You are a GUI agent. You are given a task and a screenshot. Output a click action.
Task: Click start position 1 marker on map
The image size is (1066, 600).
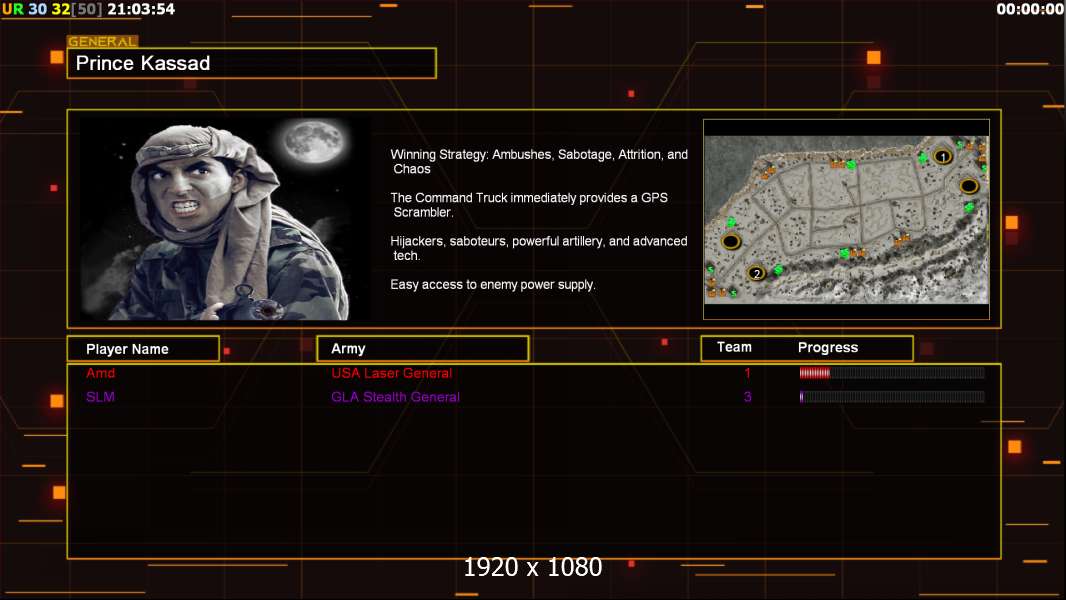click(x=942, y=157)
